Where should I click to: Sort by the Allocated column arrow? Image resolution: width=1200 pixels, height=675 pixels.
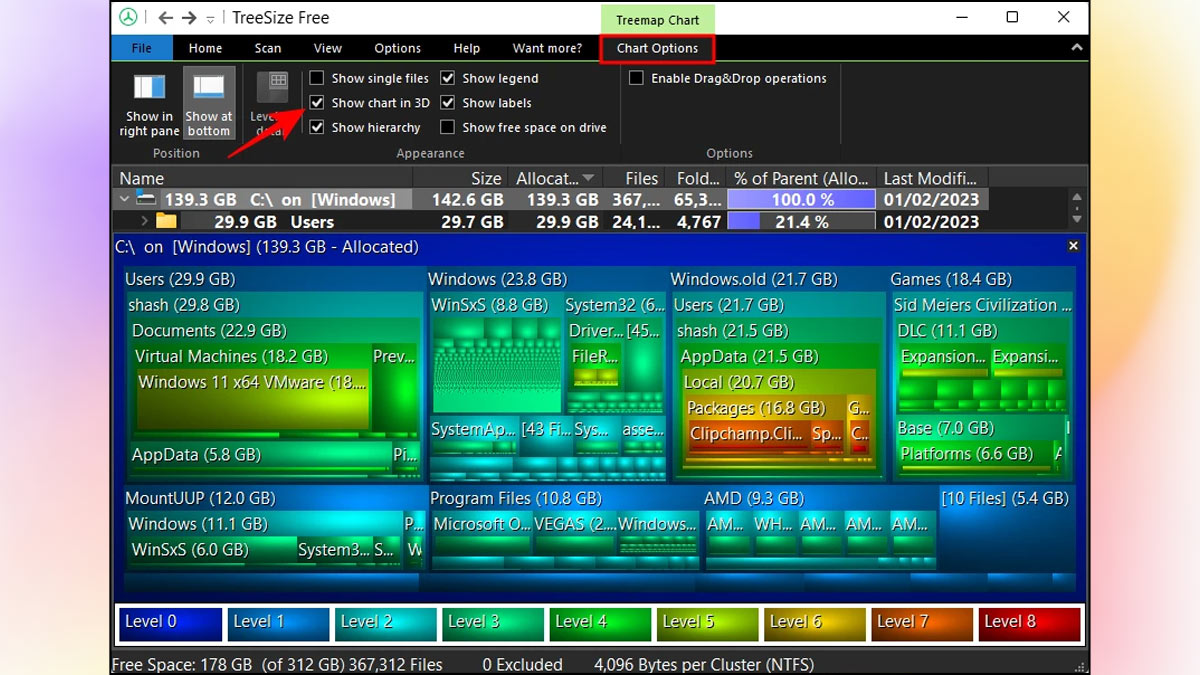pos(589,178)
